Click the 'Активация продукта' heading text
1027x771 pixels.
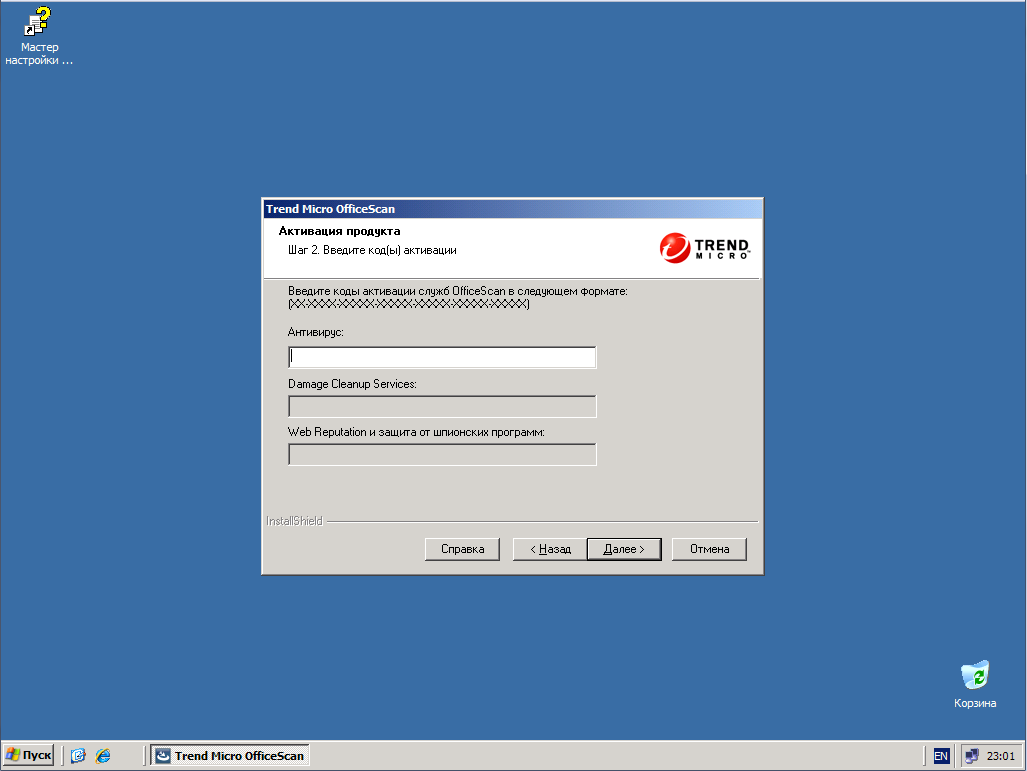[339, 231]
